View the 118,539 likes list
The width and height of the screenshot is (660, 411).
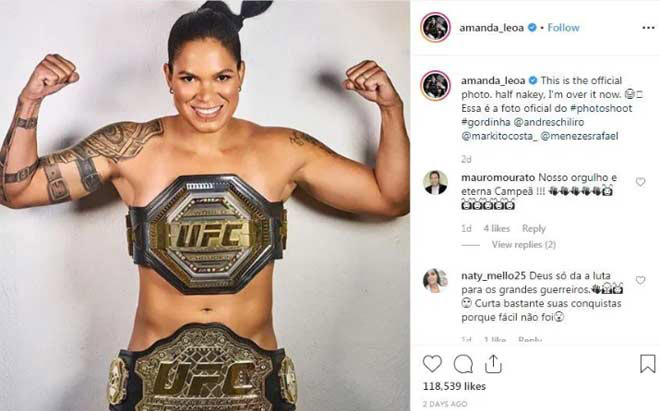(454, 387)
